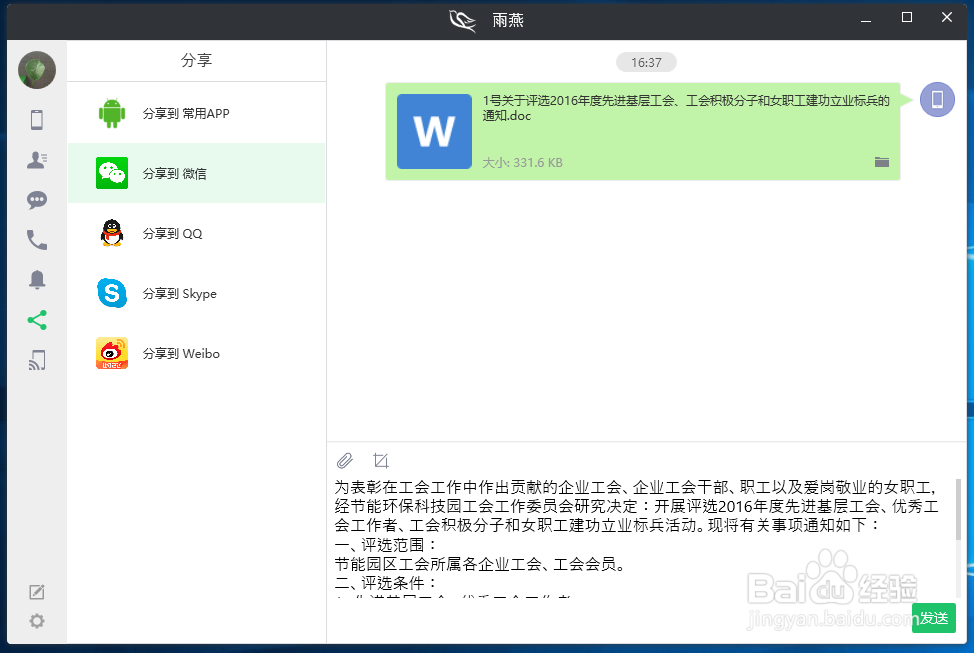The width and height of the screenshot is (974, 653).
Task: Click the profile avatar at top left
Action: (x=37, y=70)
